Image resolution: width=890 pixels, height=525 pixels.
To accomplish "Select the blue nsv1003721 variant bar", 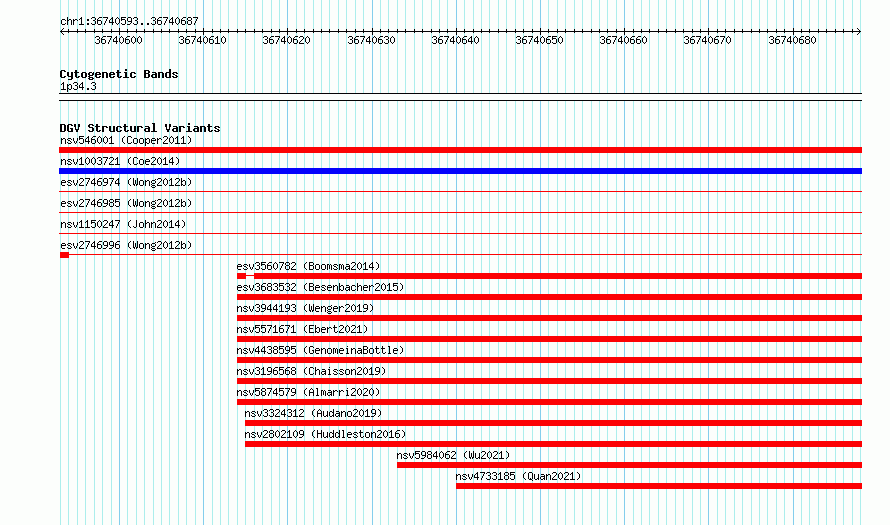I will point(460,171).
